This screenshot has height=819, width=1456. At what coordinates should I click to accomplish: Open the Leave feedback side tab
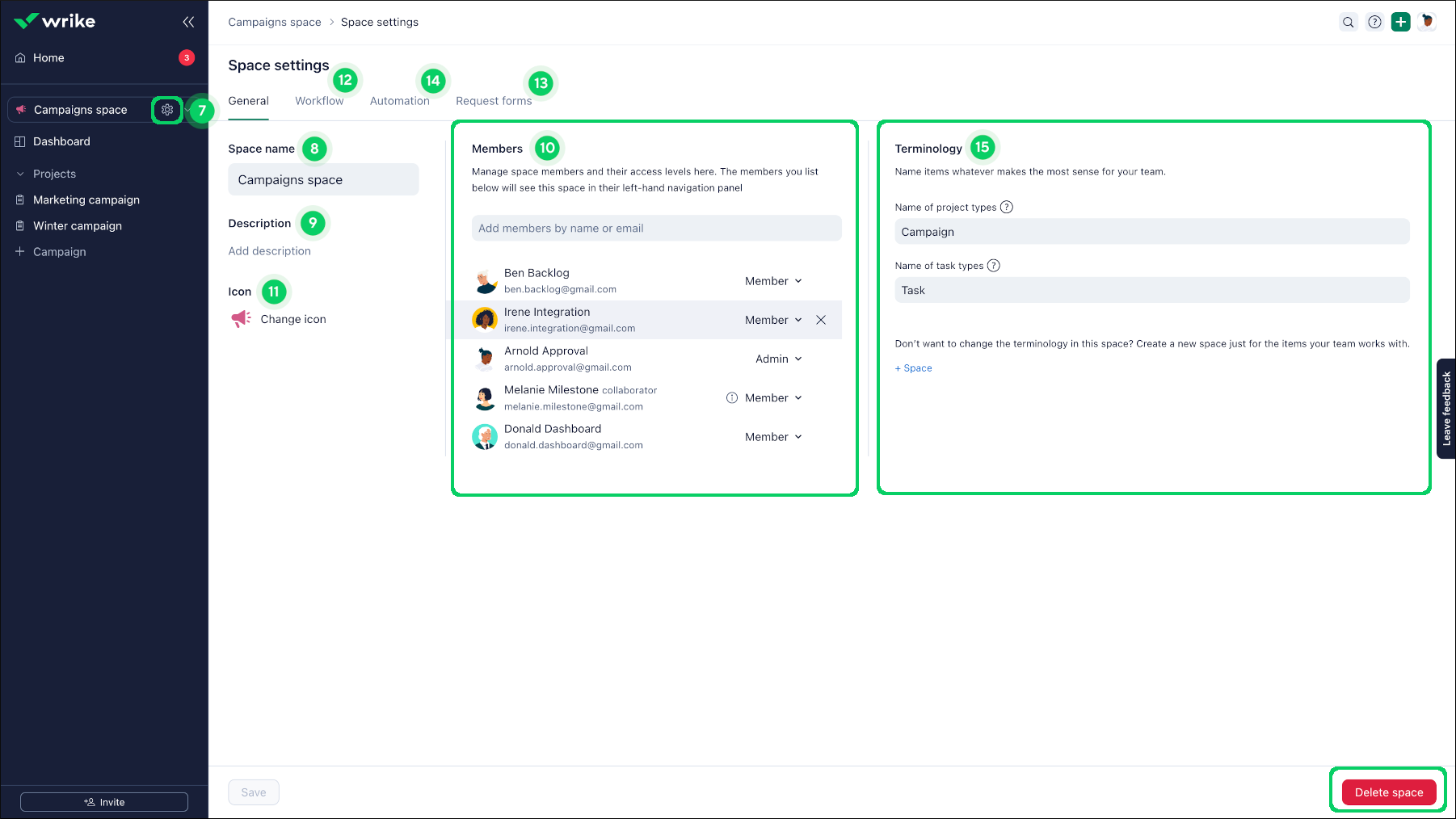(1446, 409)
